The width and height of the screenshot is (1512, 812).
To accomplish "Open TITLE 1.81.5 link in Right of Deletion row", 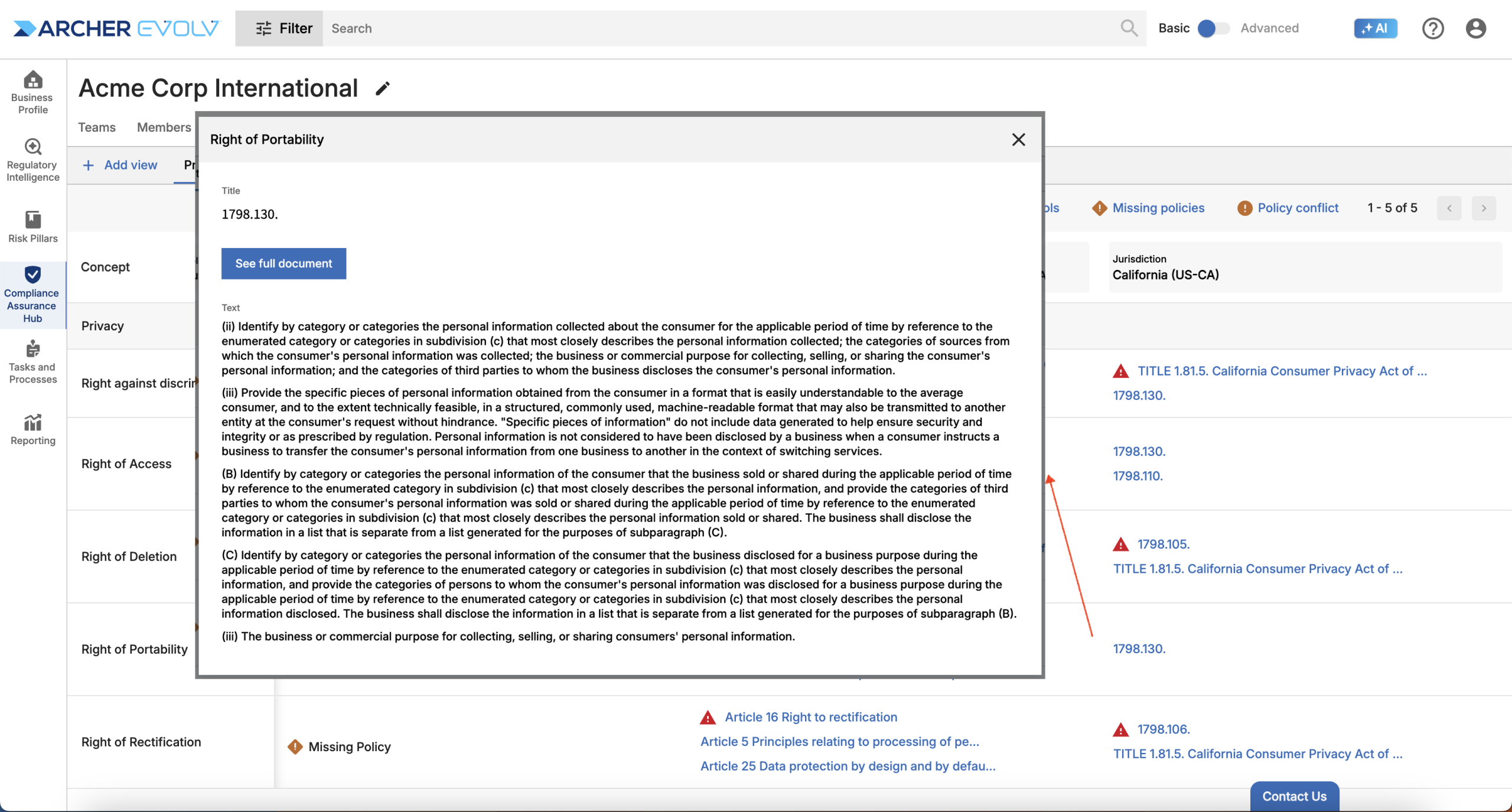I will tap(1257, 569).
